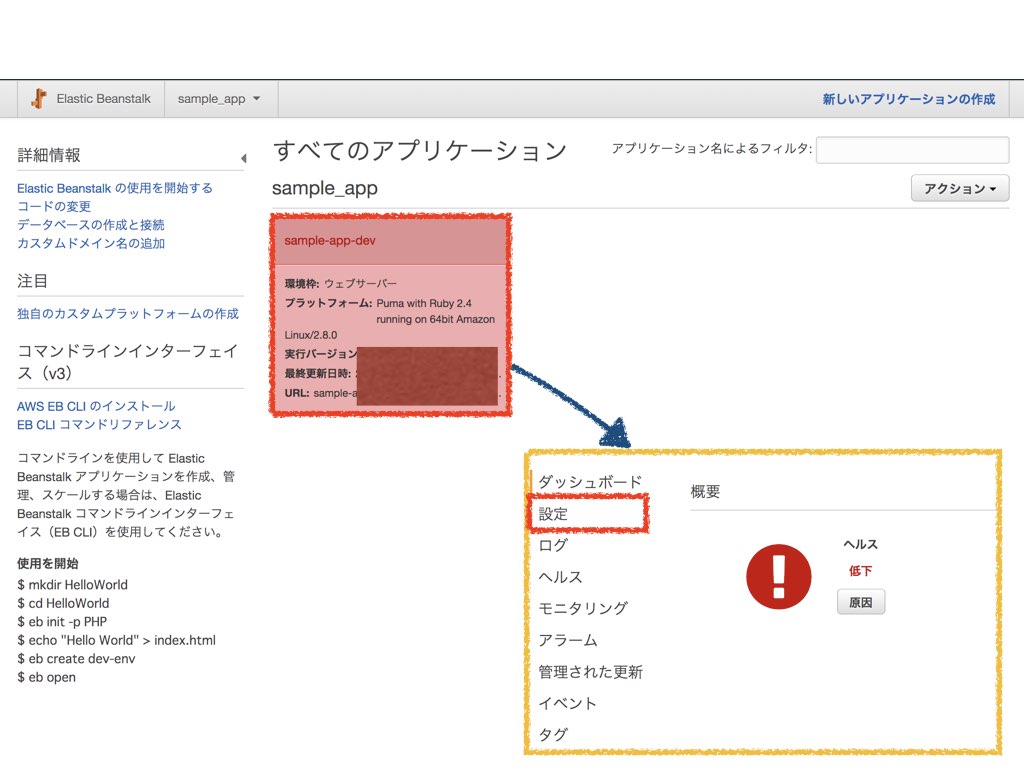
Task: Click the AWS EB CLI のインストール link
Action: pos(94,405)
